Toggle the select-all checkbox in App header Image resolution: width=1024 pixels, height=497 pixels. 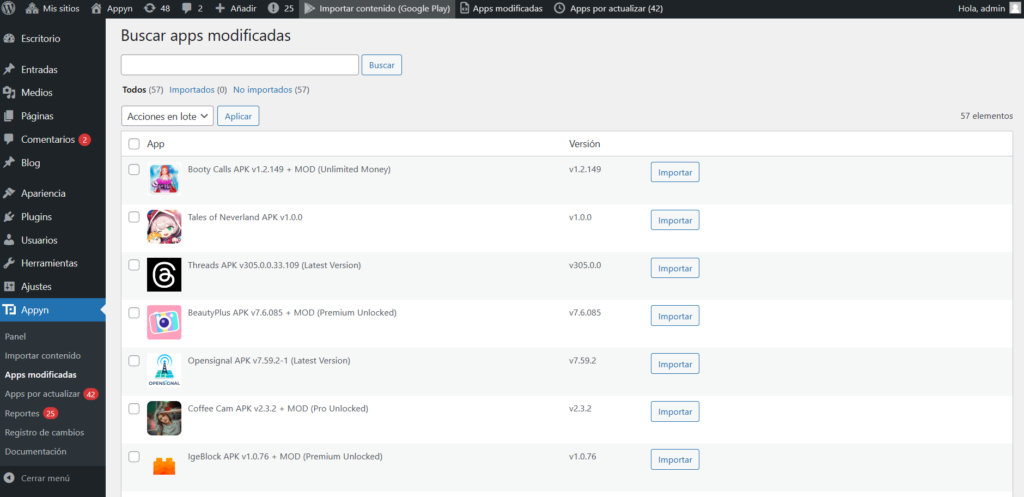pos(134,144)
